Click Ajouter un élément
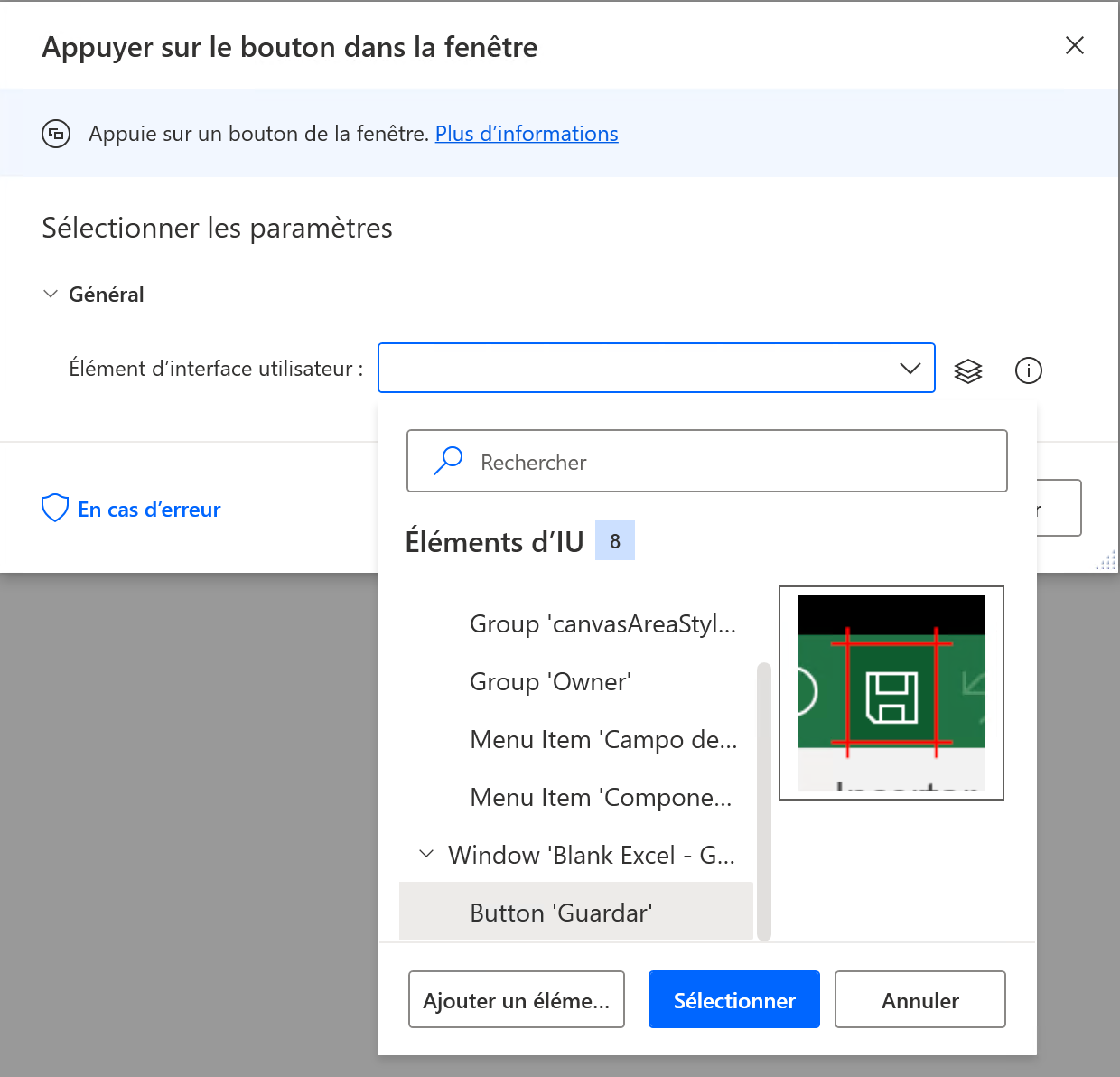The image size is (1120, 1077). (516, 999)
